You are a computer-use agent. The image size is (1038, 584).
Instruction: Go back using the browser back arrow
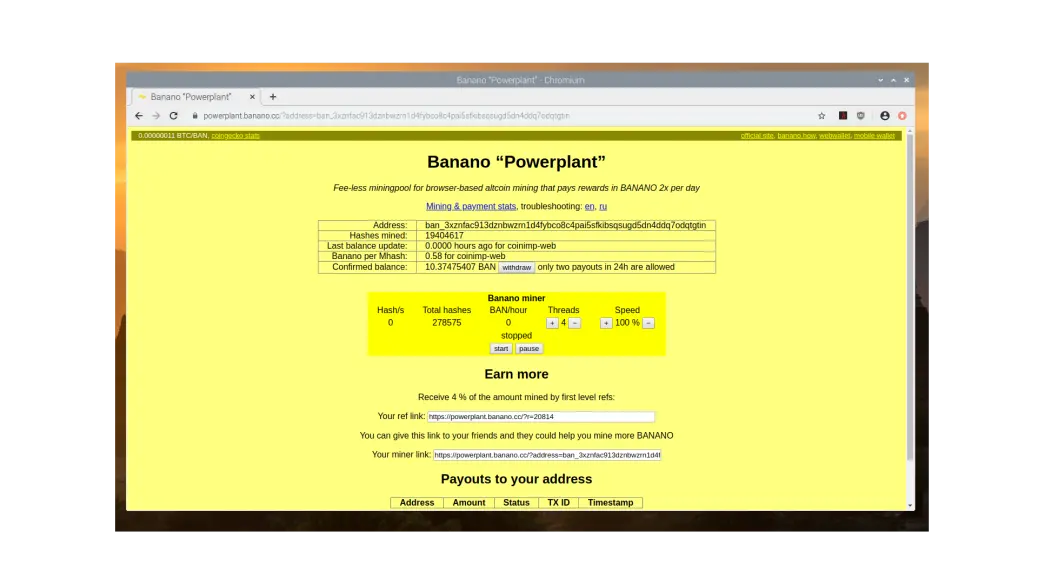[x=138, y=116]
